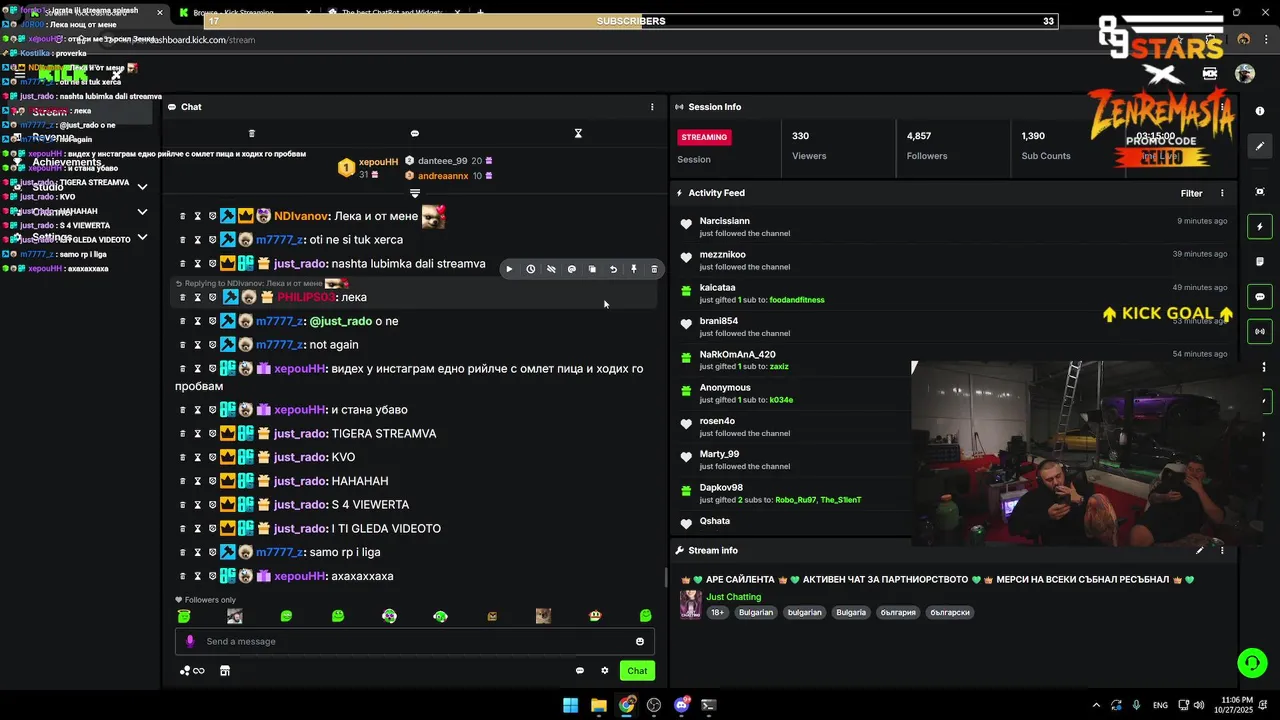Pin the message using the pin icon
This screenshot has height=720, width=1280.
(633, 269)
